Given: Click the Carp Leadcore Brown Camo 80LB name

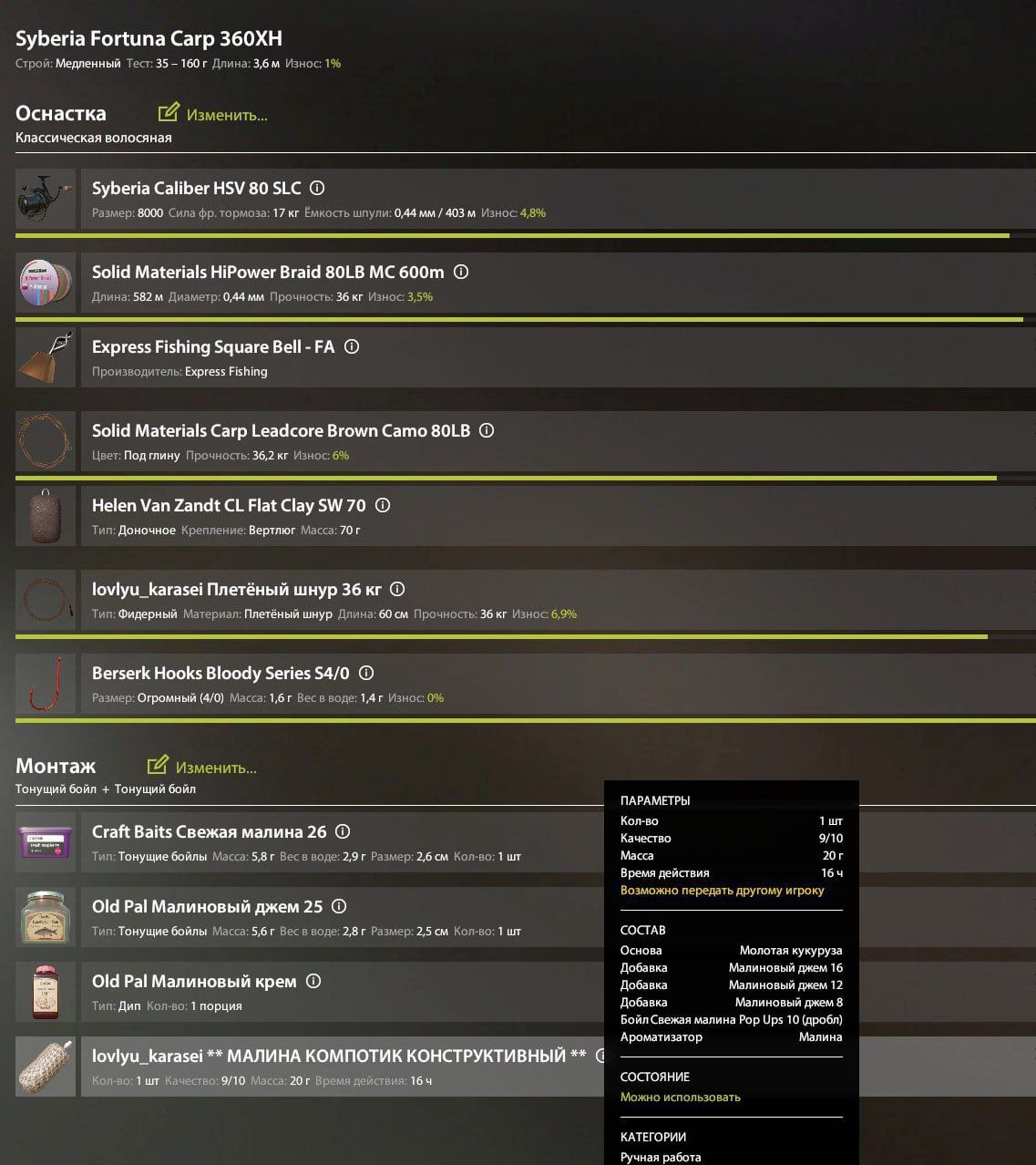Looking at the screenshot, I should click(x=281, y=430).
